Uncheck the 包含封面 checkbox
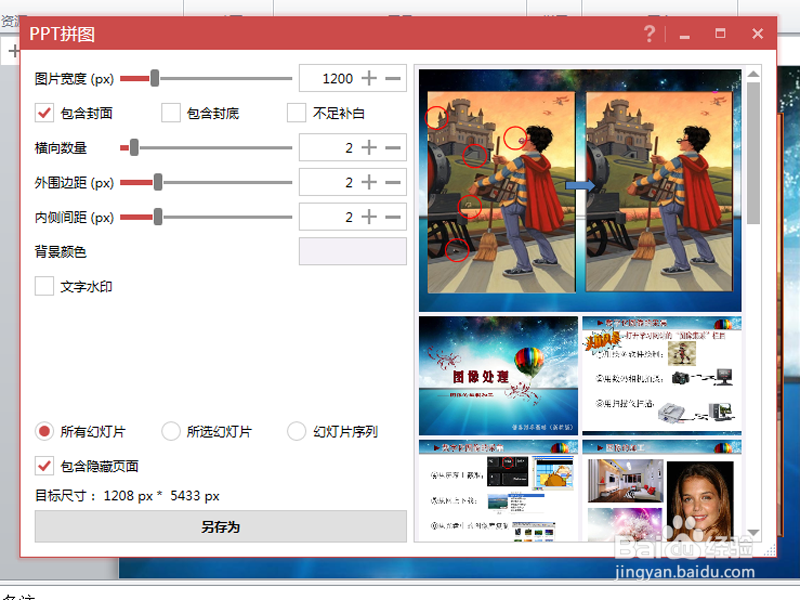This screenshot has width=800, height=600. coord(44,113)
